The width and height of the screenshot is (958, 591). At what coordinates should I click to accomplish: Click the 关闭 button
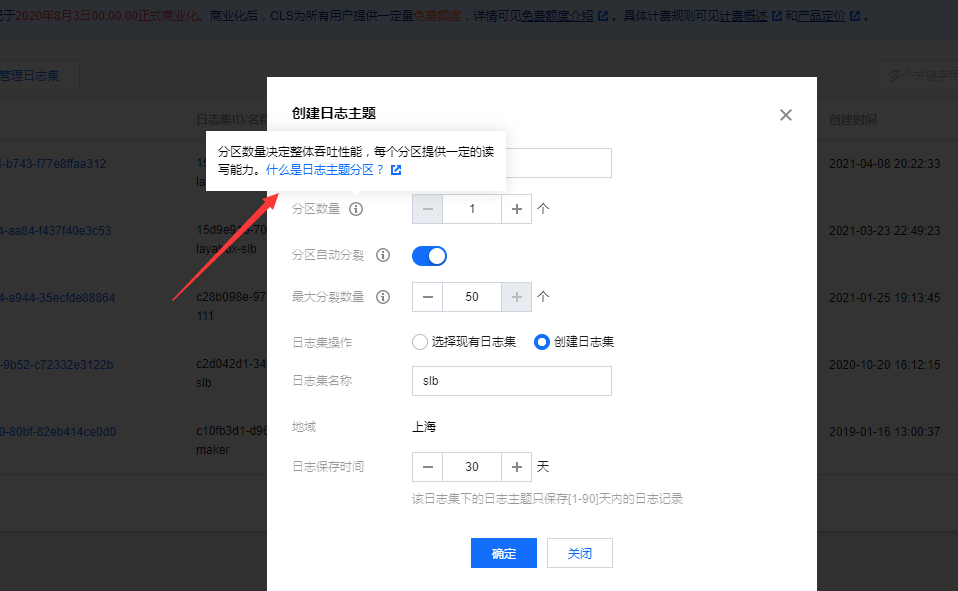[580, 553]
